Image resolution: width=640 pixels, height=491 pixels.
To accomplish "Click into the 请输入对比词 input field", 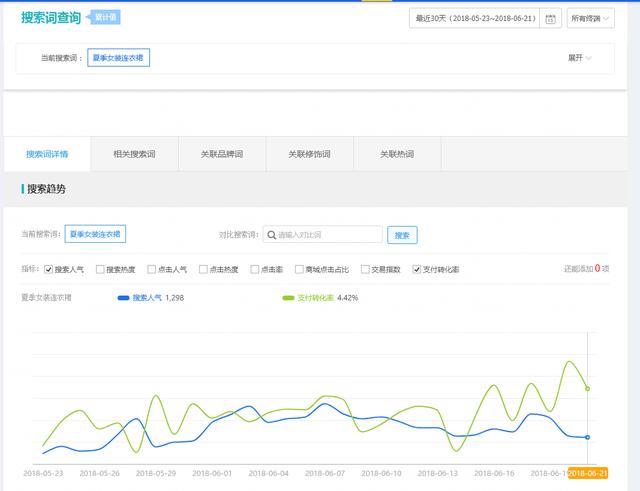I will tap(322, 235).
